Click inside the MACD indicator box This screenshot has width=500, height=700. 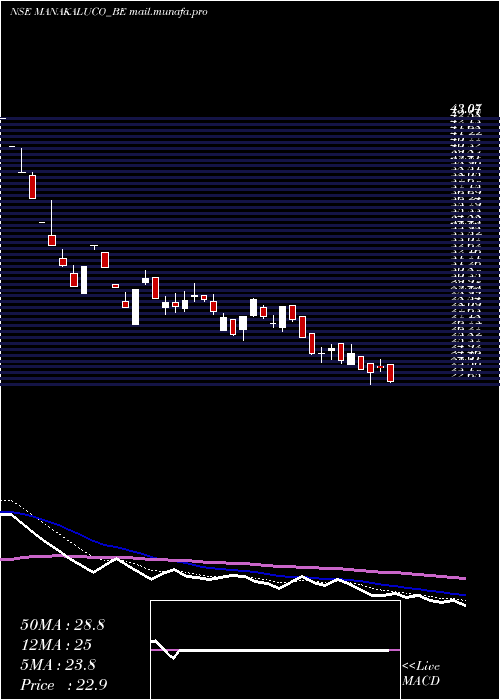[275, 650]
